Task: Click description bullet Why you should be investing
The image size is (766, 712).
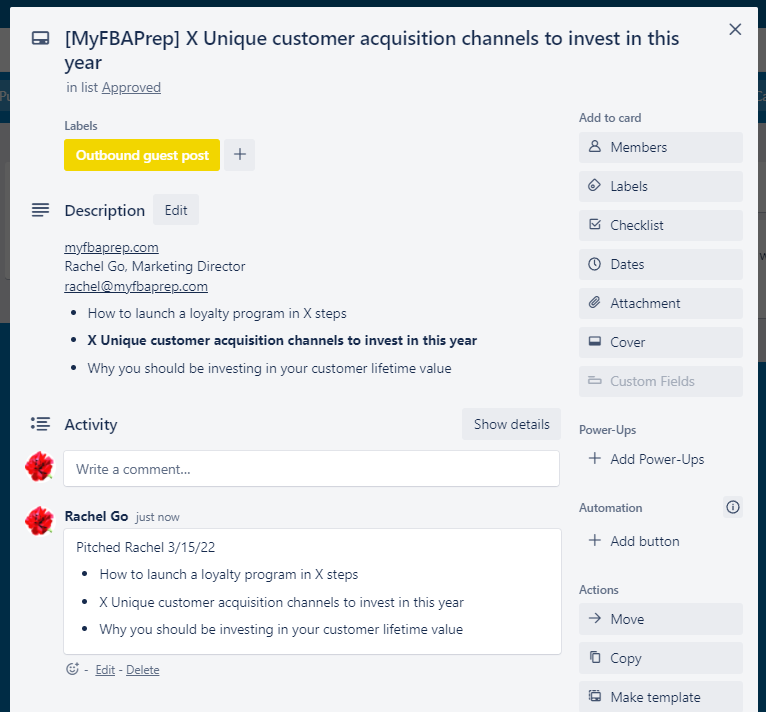Action: coord(269,368)
